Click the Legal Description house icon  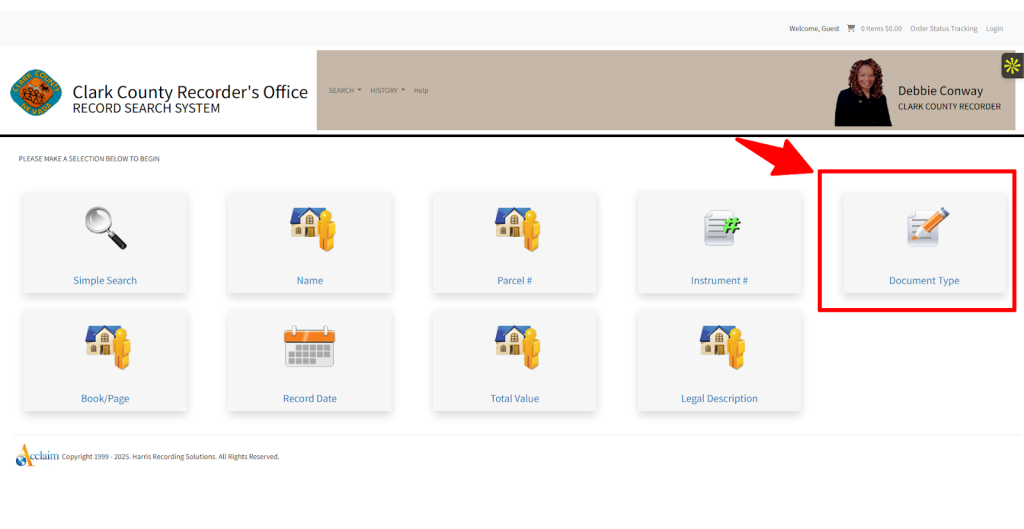(721, 346)
